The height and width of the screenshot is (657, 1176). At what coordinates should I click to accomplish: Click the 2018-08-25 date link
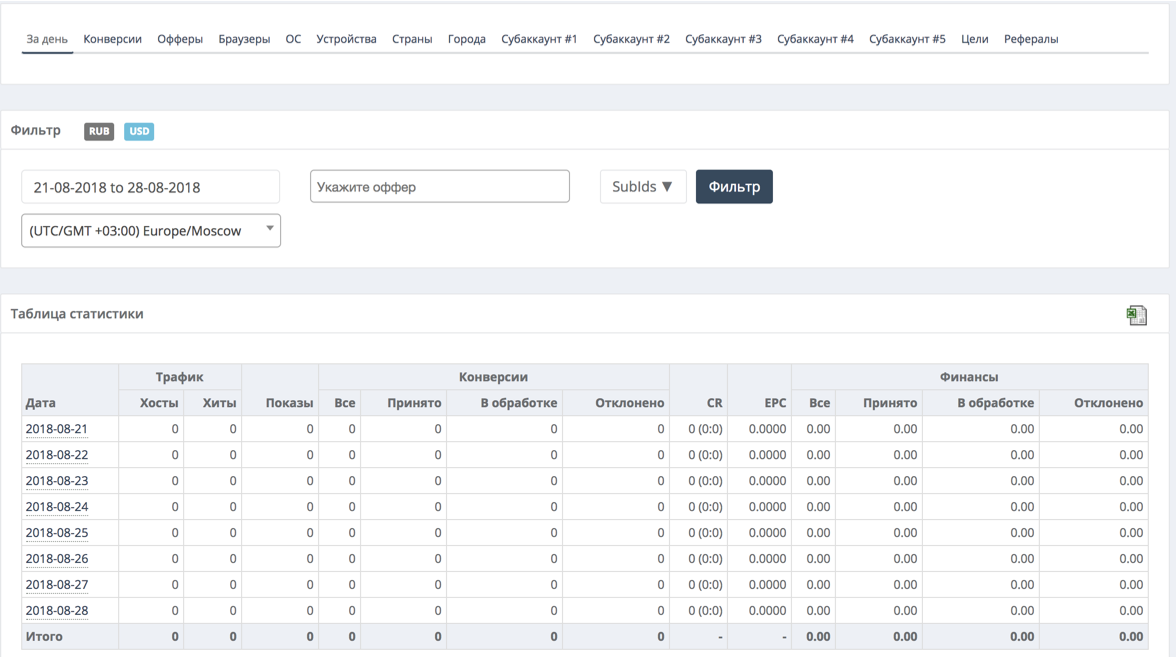[x=57, y=533]
